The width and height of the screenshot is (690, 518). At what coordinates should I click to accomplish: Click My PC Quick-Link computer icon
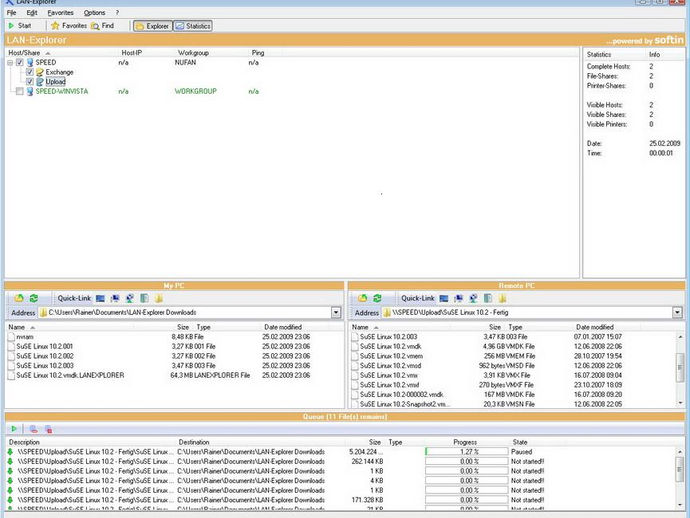[x=115, y=298]
